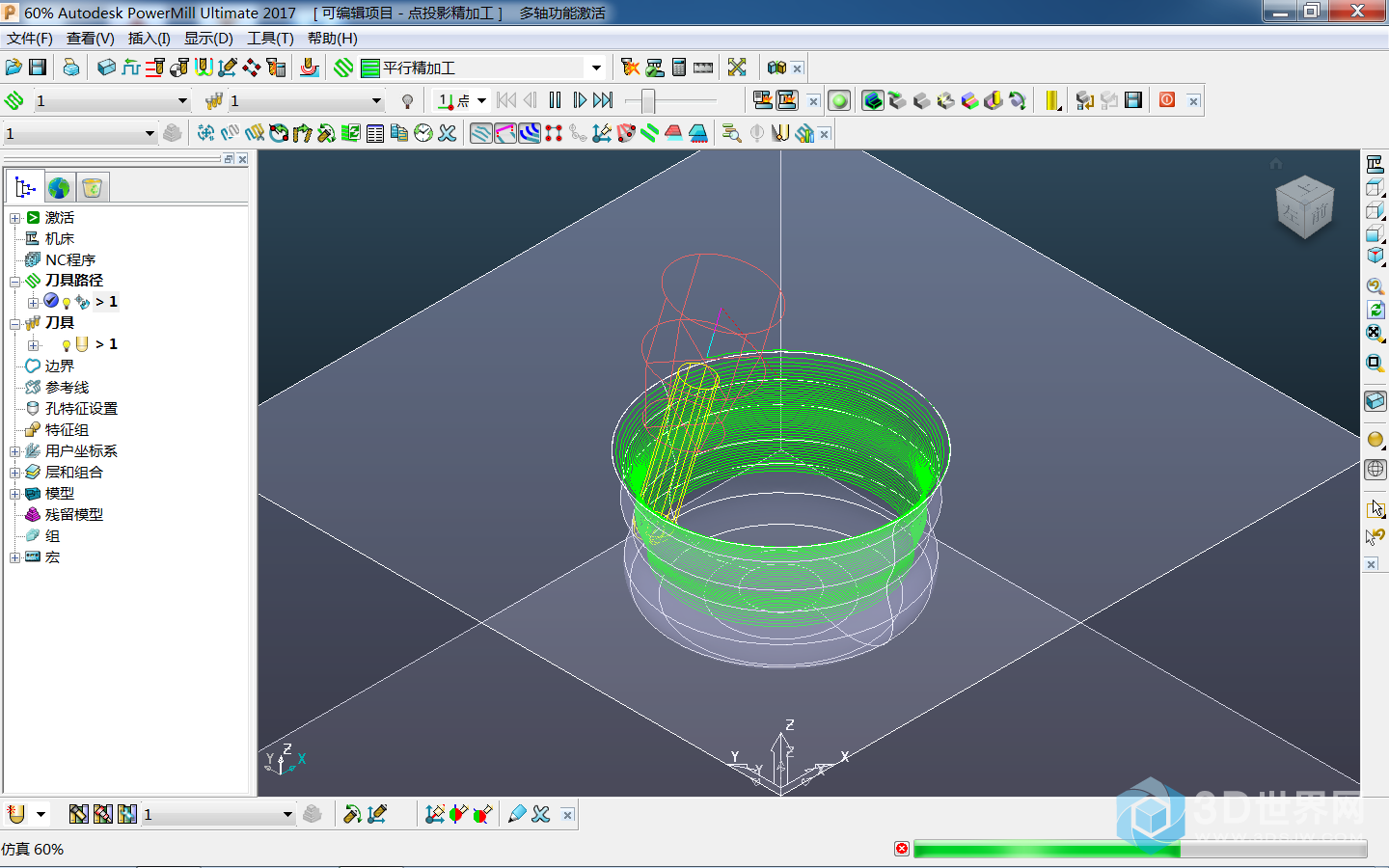Toggle toolpath leads display button
Screen dimensions: 1389x868
[530, 133]
